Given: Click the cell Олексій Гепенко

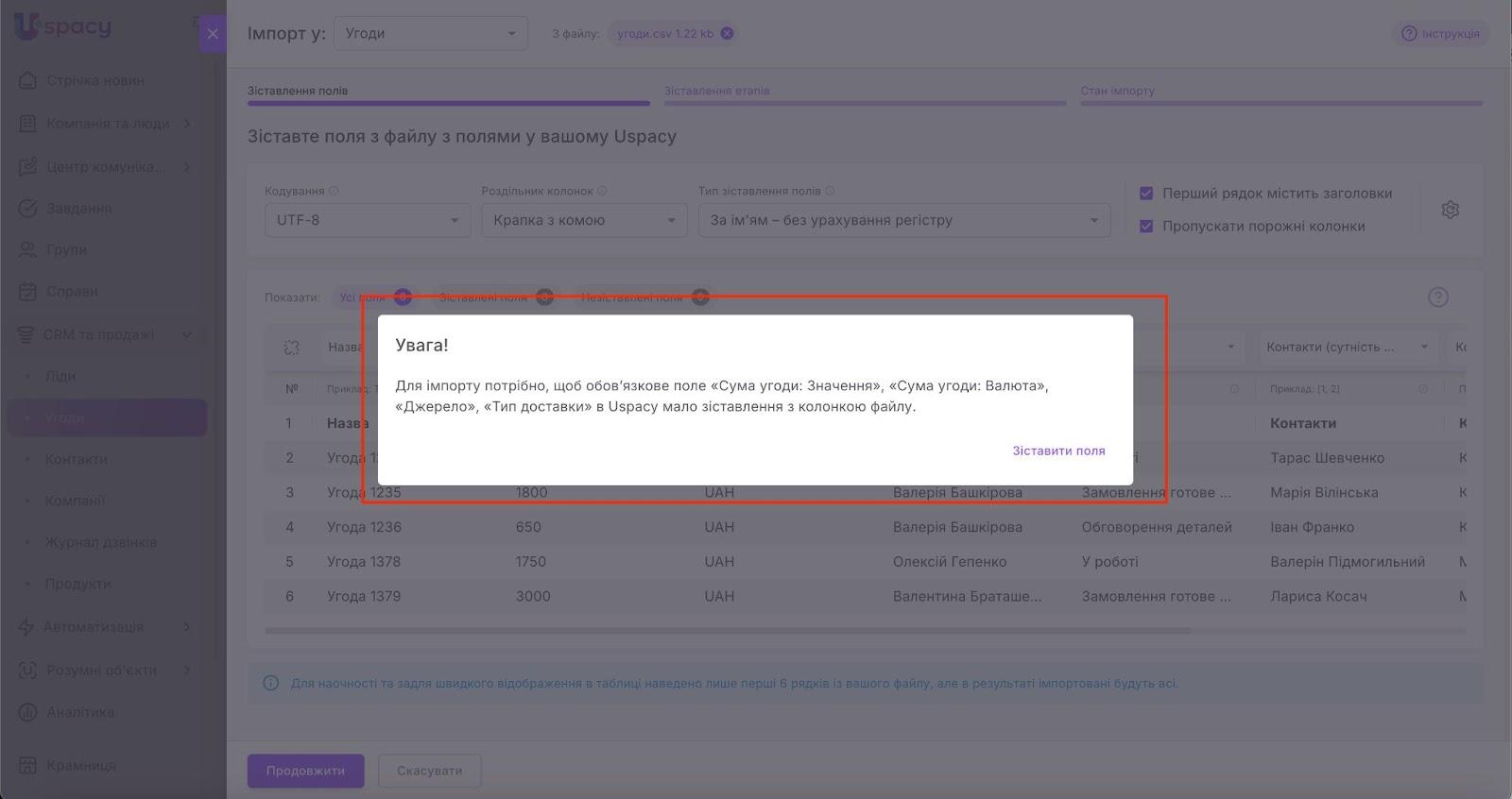Looking at the screenshot, I should 950,562.
